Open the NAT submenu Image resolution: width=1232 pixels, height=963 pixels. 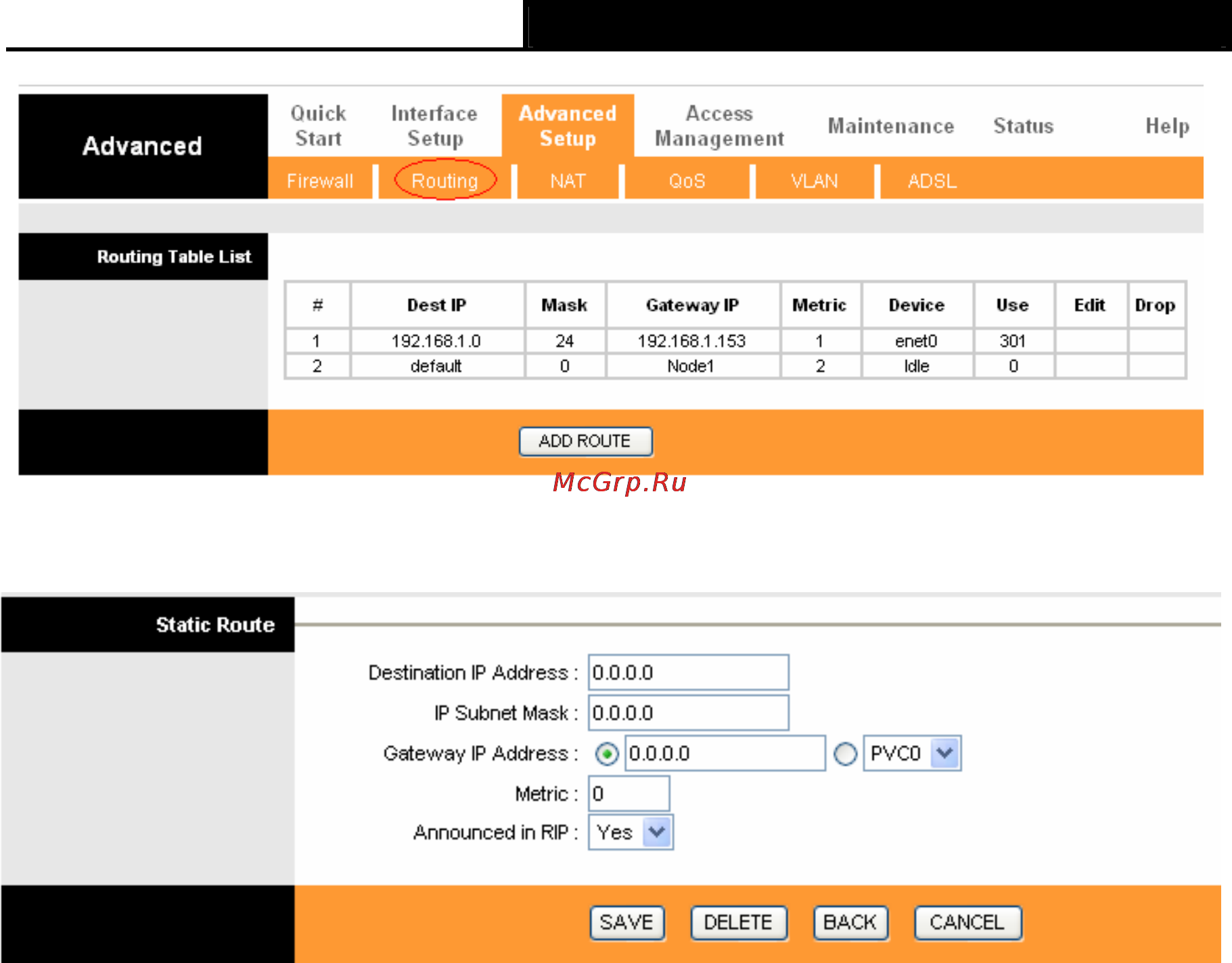[568, 181]
